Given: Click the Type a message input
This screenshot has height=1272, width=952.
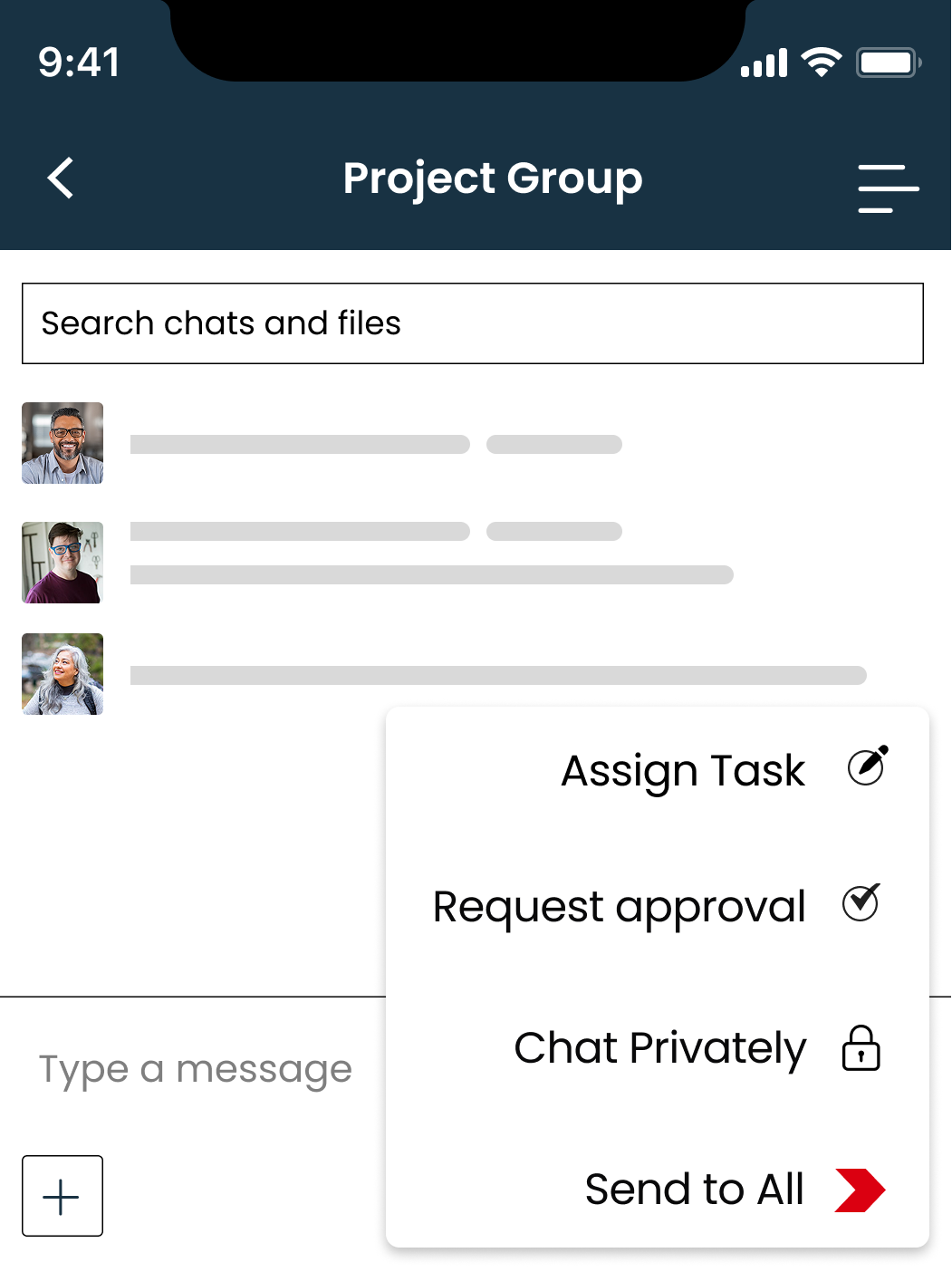Looking at the screenshot, I should click(194, 1068).
